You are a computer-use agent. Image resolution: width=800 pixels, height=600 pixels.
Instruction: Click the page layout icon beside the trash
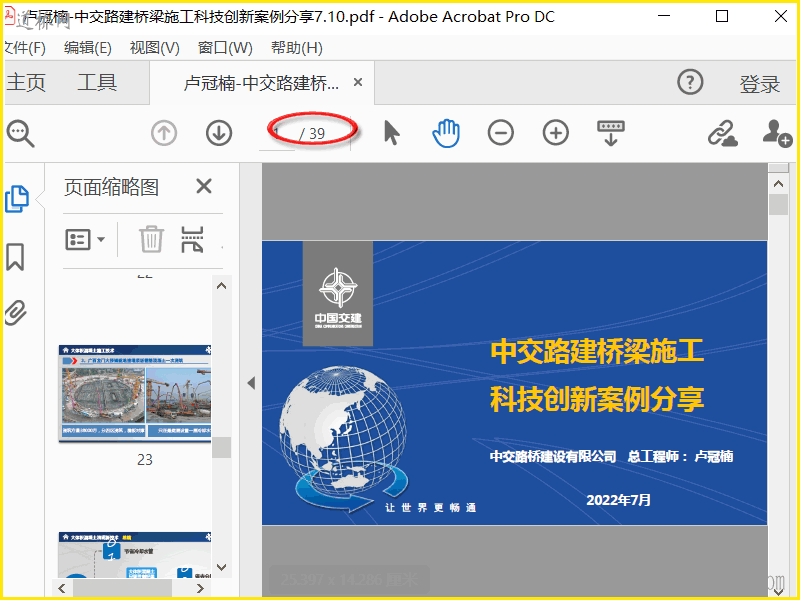pyautogui.click(x=192, y=239)
